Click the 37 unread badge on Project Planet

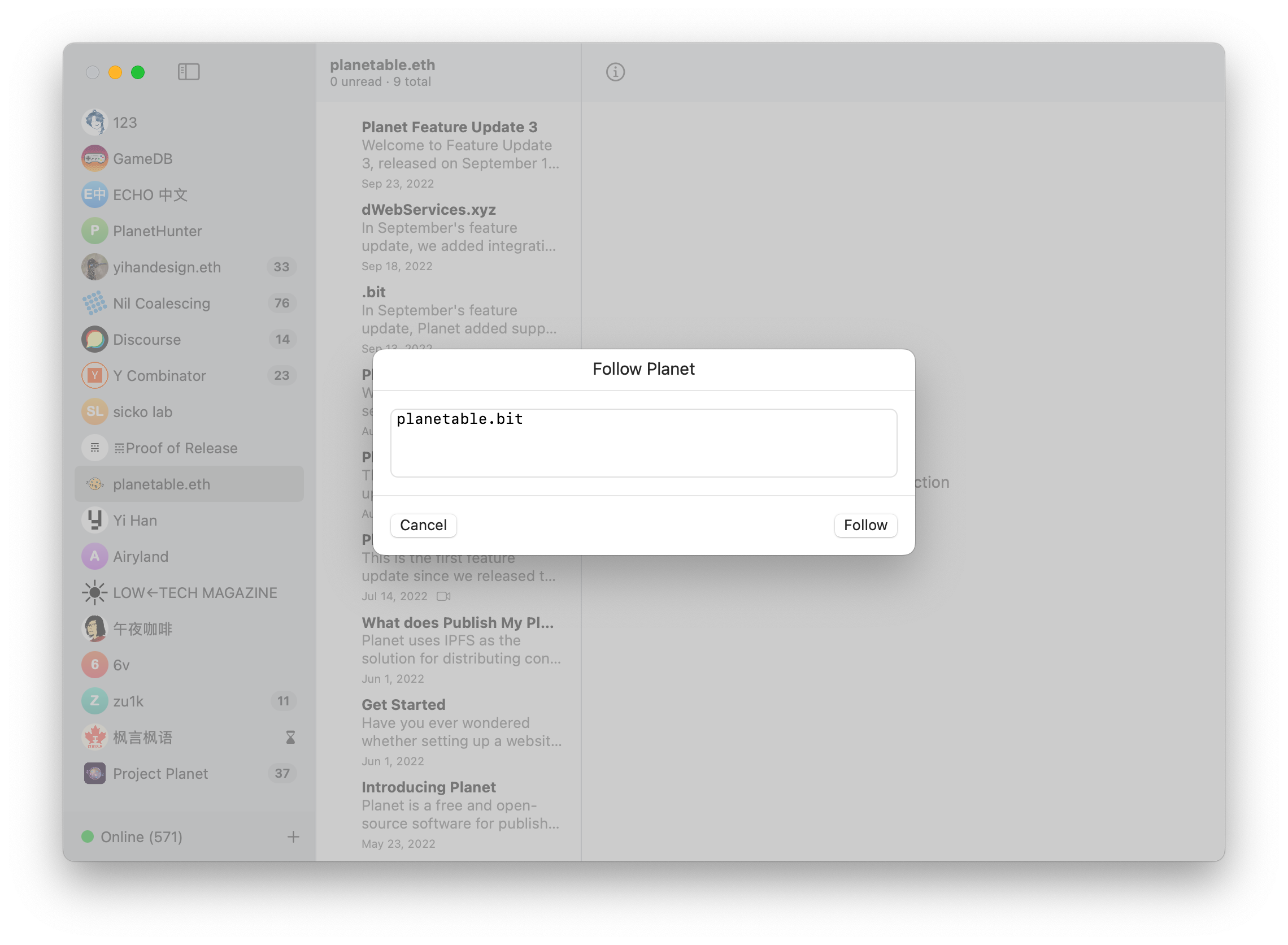coord(281,773)
